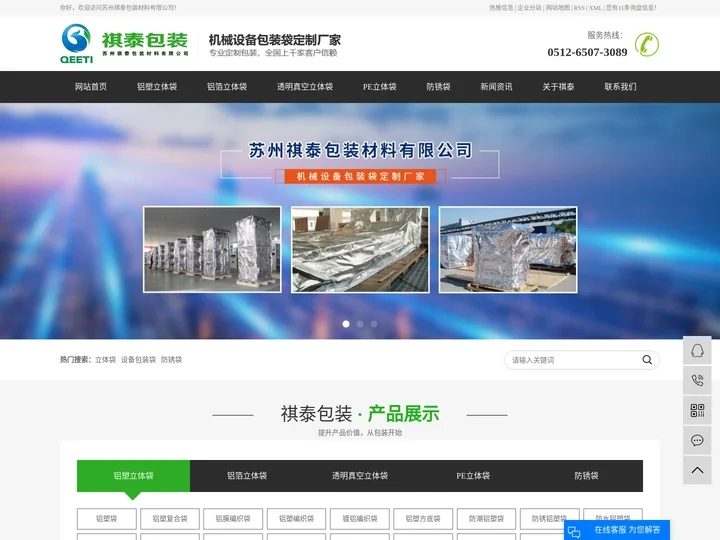Switch to 透明真空立体袋 product tab
Viewport: 720px width, 540px height.
pos(360,476)
